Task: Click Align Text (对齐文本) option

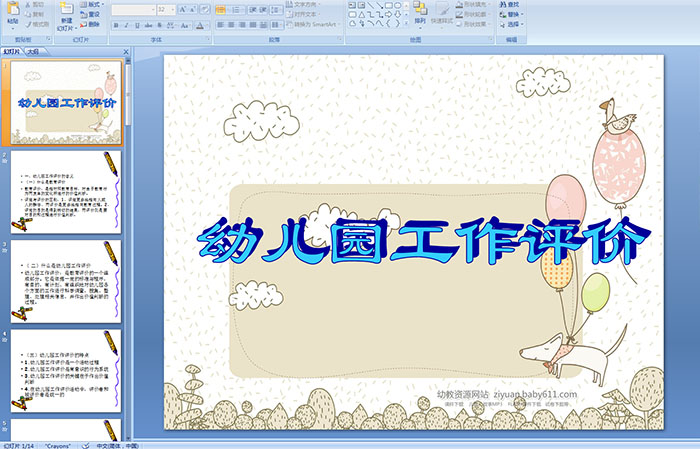Action: [305, 14]
